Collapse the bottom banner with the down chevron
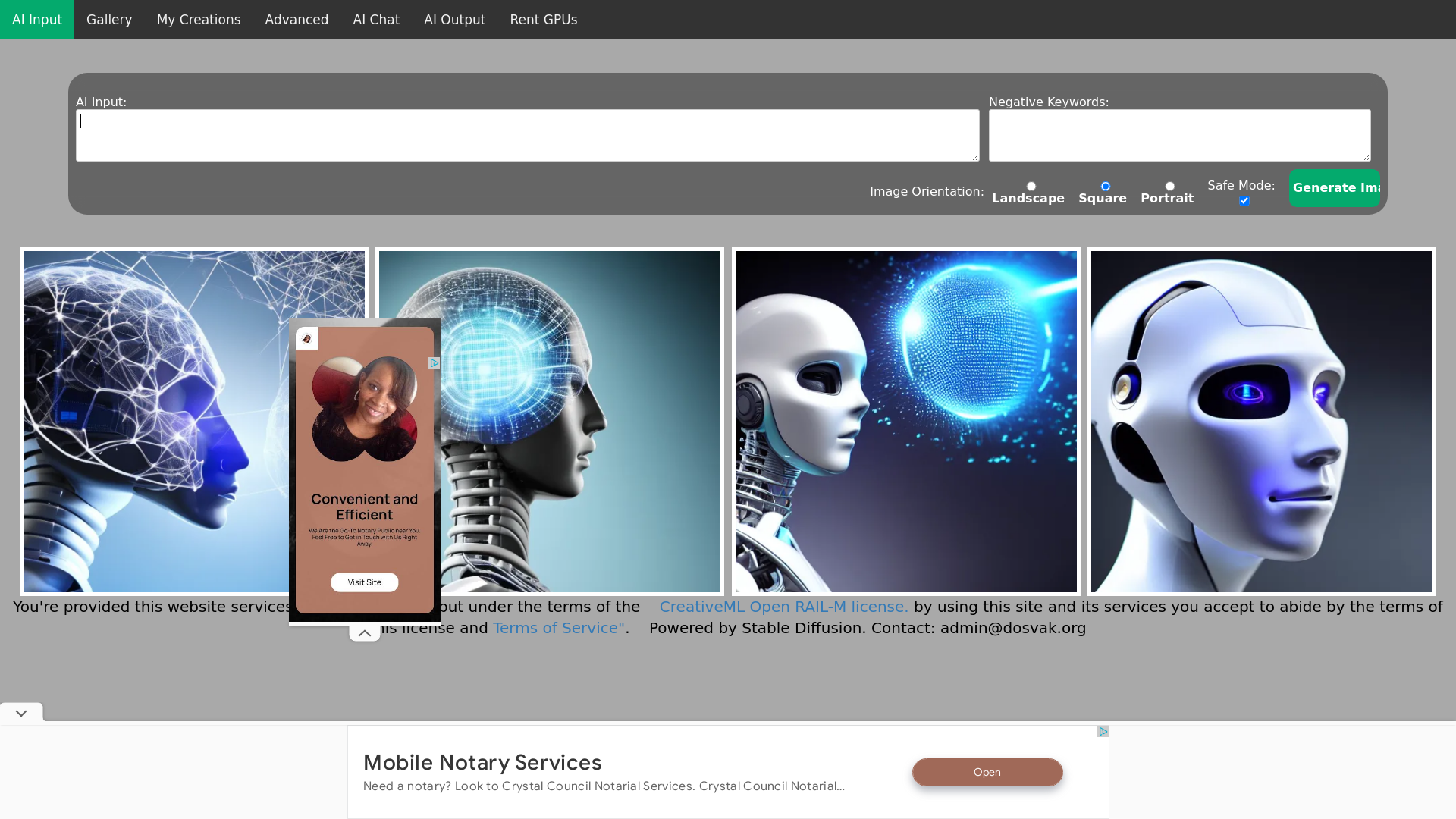This screenshot has height=819, width=1456. tap(21, 713)
